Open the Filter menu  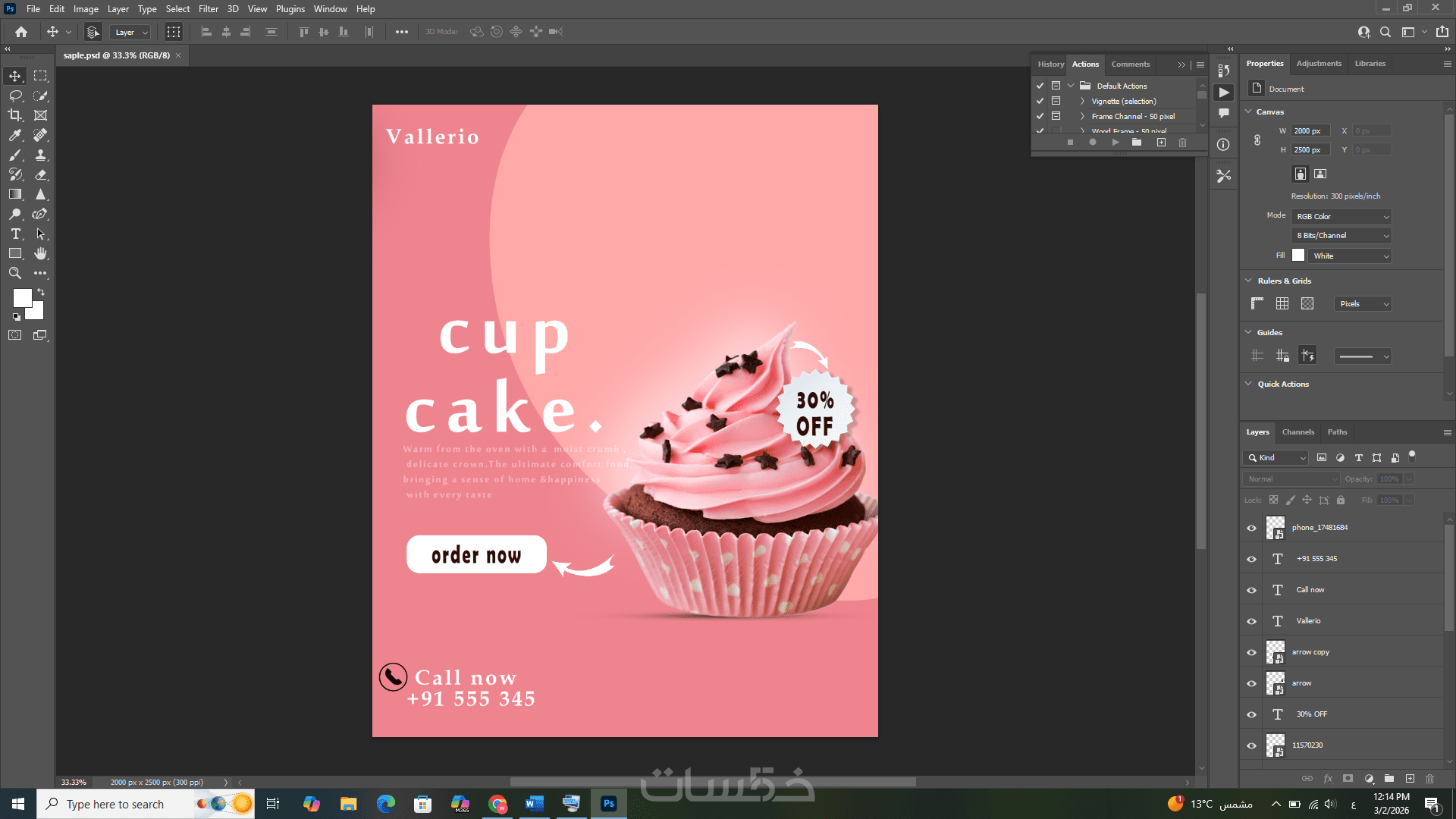pos(208,9)
